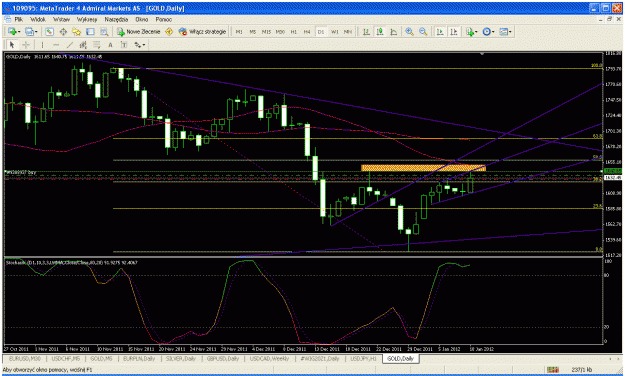Open the Strategy Tester magnifier icon

104,31
